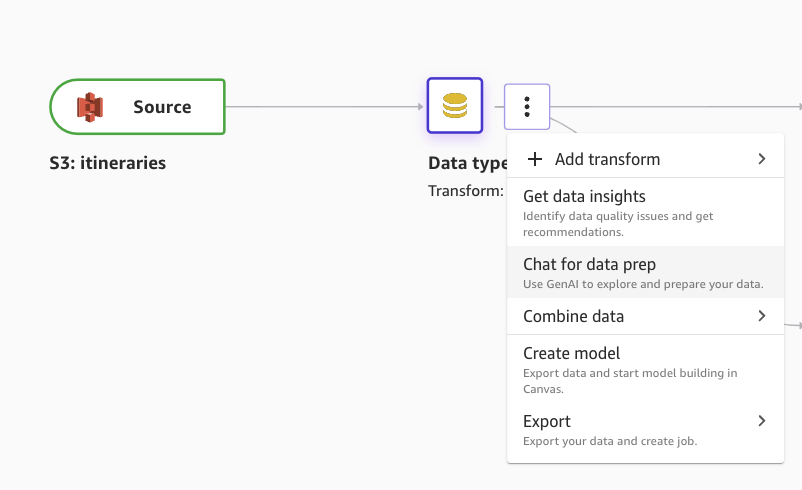Image resolution: width=802 pixels, height=490 pixels.
Task: Click the arrowhead entering the Data types node
Action: 420,106
